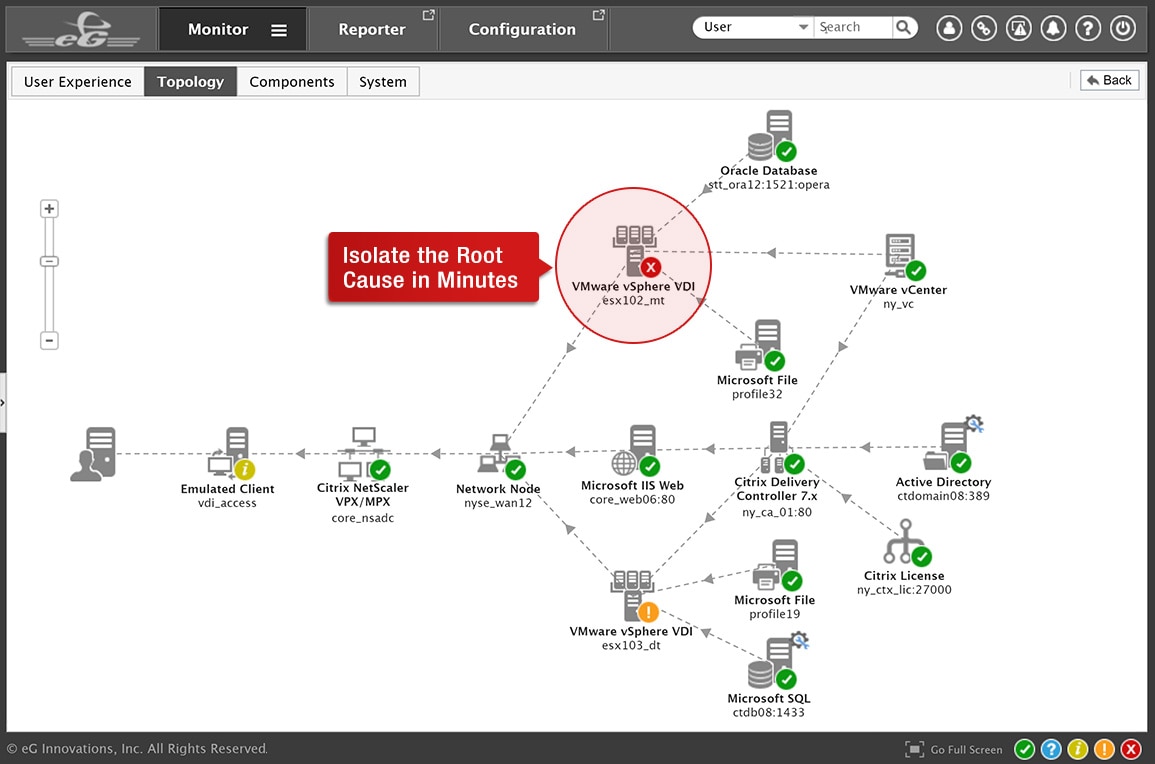Toggle the red critical status filter
1155x764 pixels.
click(x=1131, y=749)
